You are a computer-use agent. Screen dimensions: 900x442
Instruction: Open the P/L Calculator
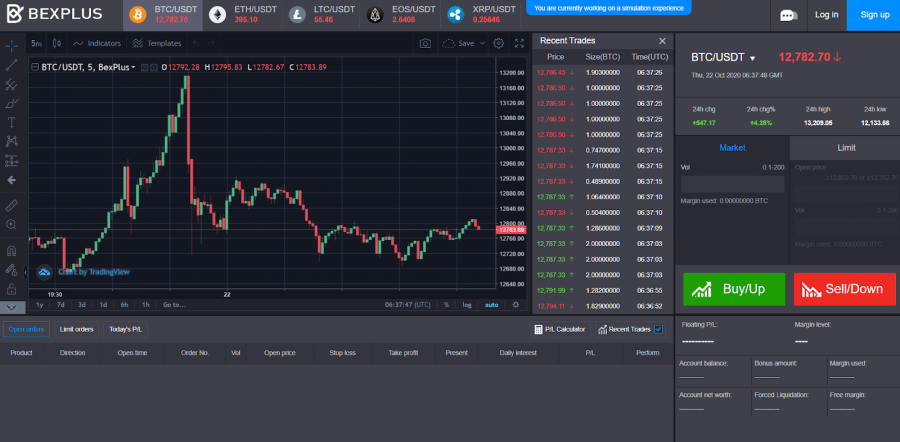(560, 329)
